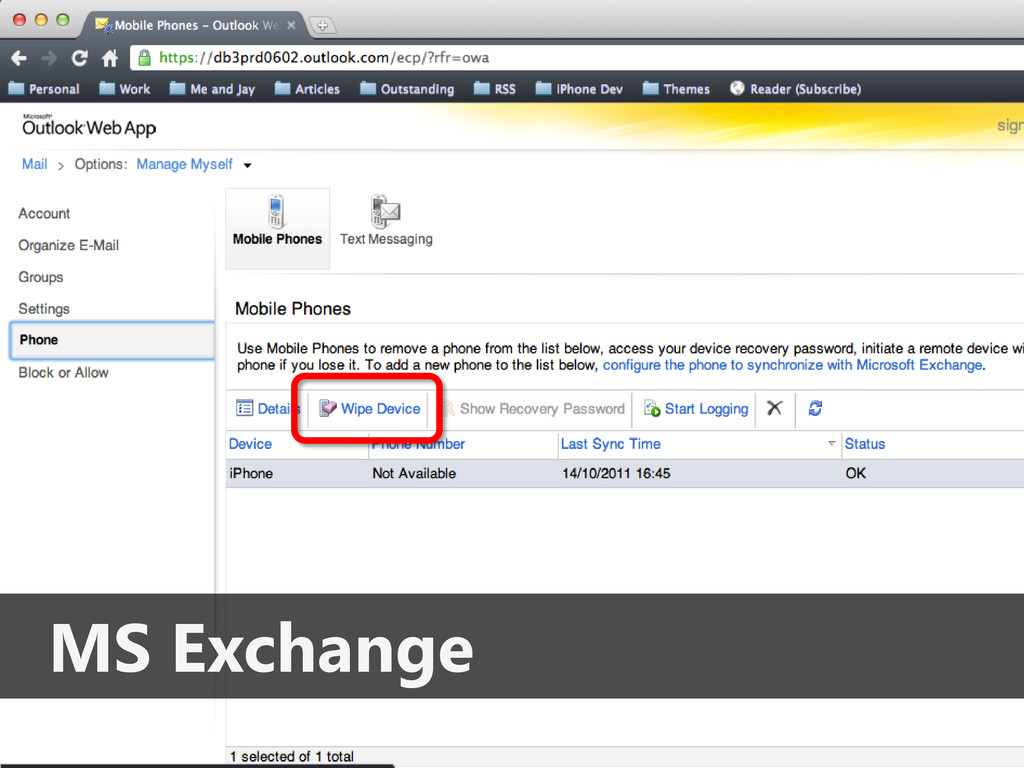
Task: Go to browser home page icon
Action: click(110, 58)
